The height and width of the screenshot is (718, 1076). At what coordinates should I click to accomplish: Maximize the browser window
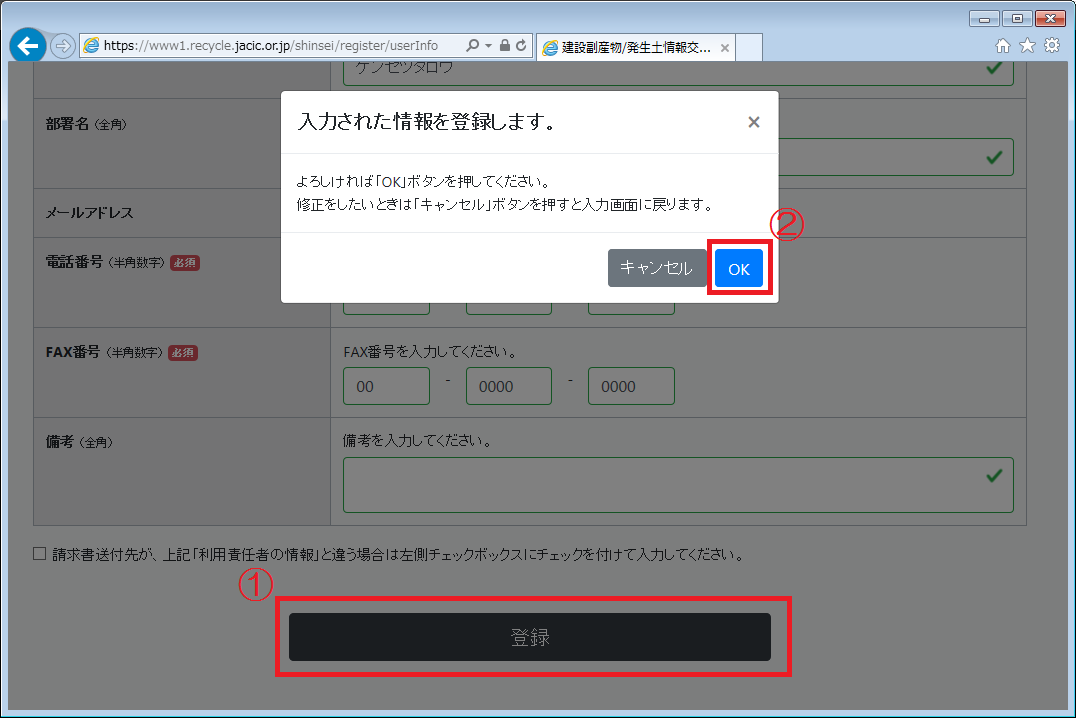point(1017,19)
